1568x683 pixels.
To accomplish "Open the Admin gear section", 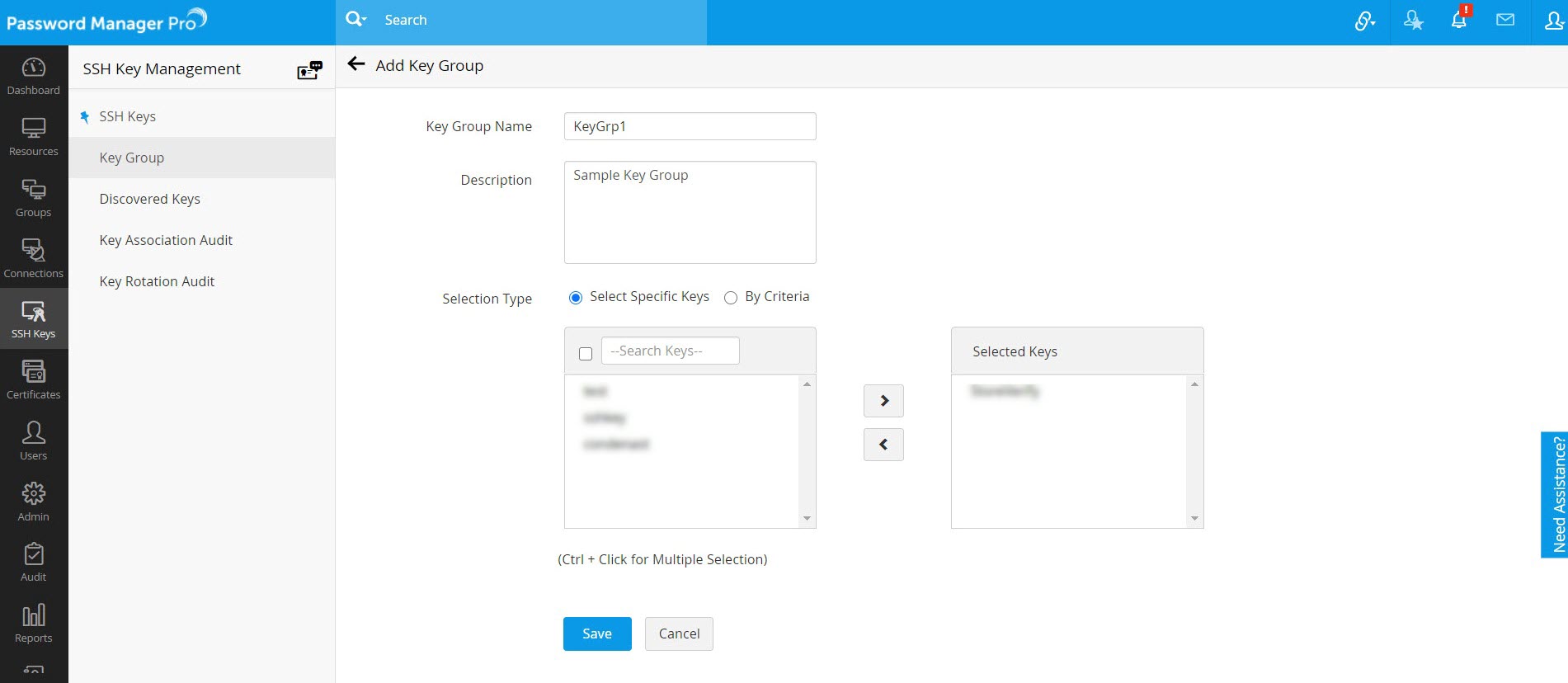I will [34, 502].
